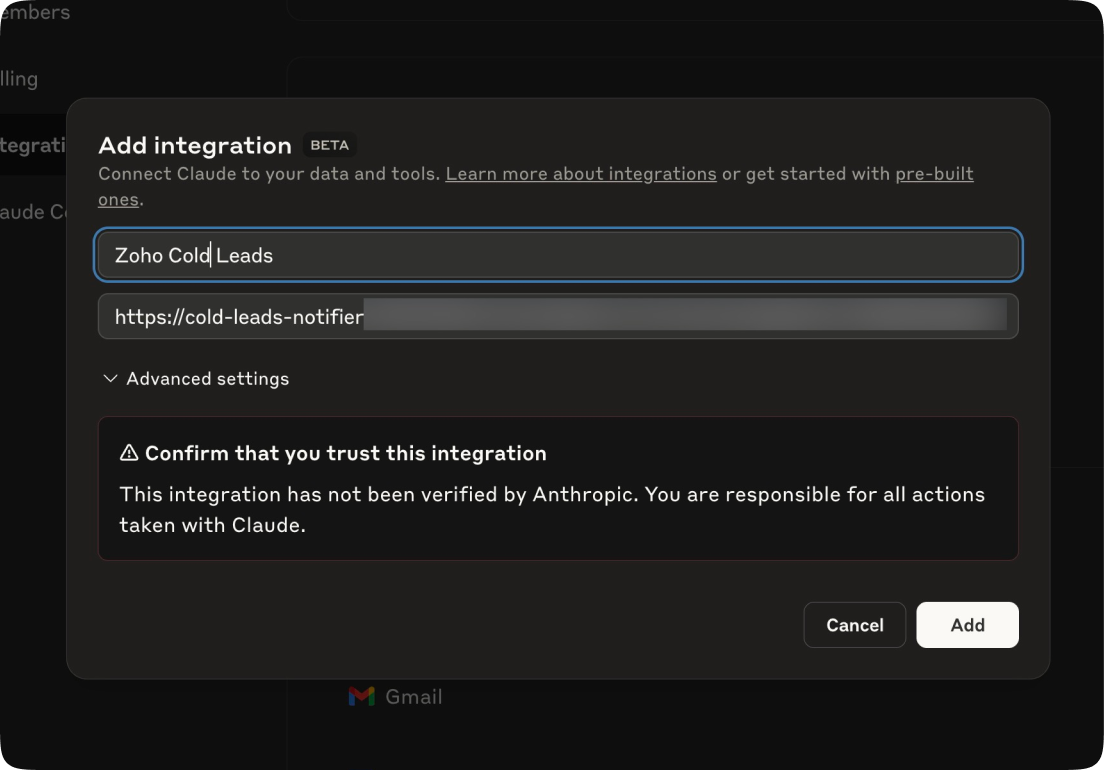
Task: Open "Learn more about integrations" link
Action: [581, 174]
